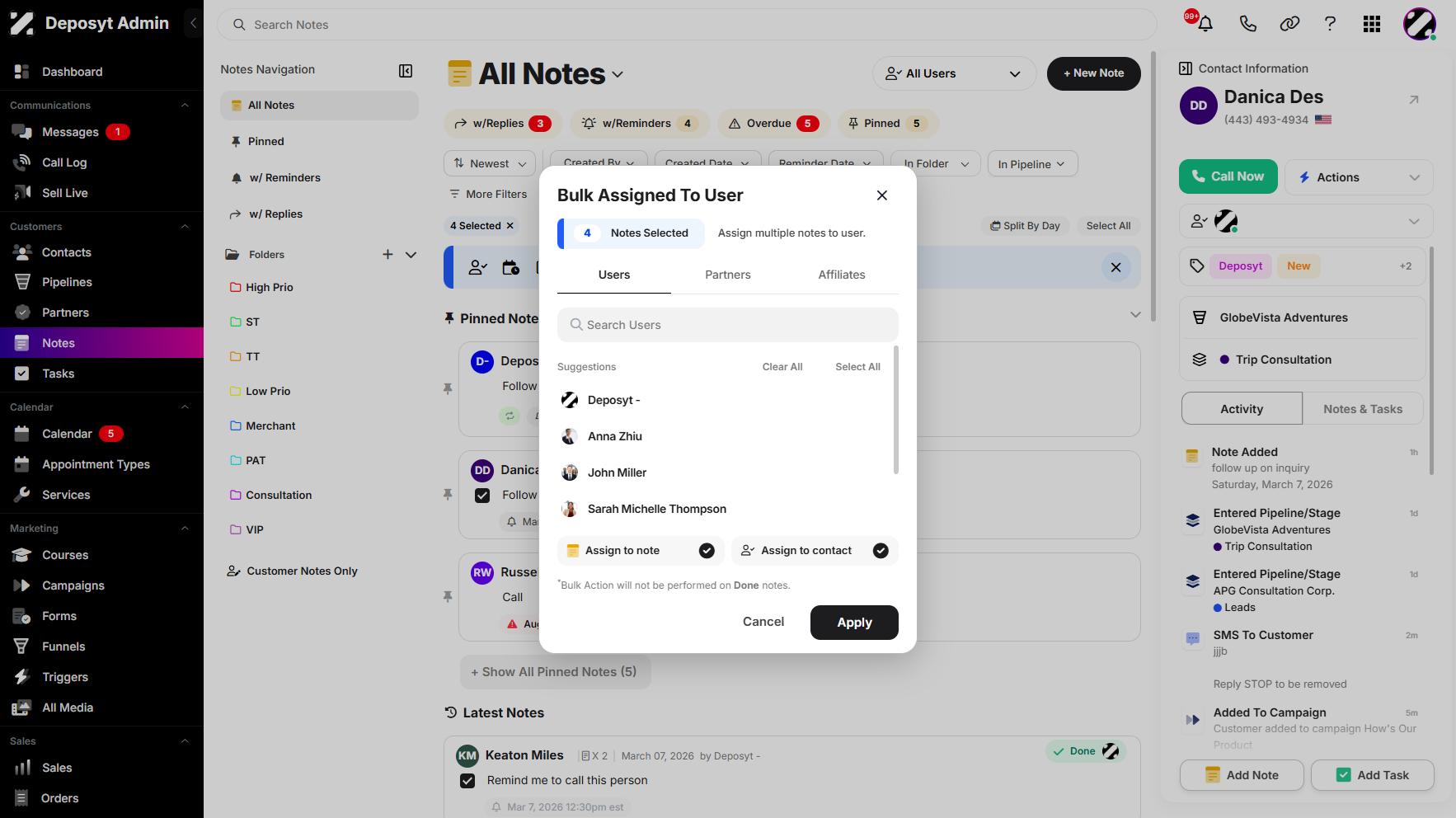1456x818 pixels.
Task: Click Cancel in the dialog
Action: 763,622
